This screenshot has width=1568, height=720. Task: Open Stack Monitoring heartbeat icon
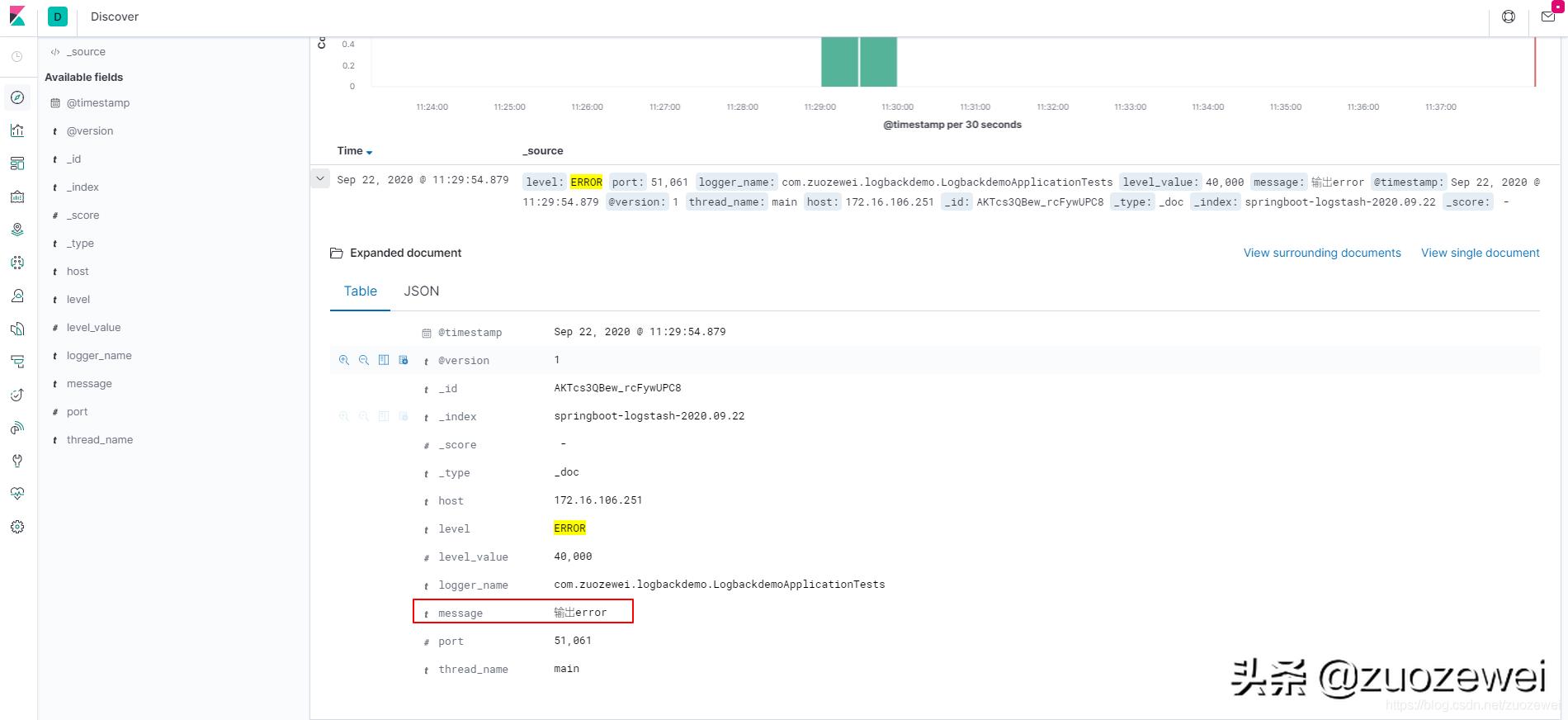click(17, 494)
